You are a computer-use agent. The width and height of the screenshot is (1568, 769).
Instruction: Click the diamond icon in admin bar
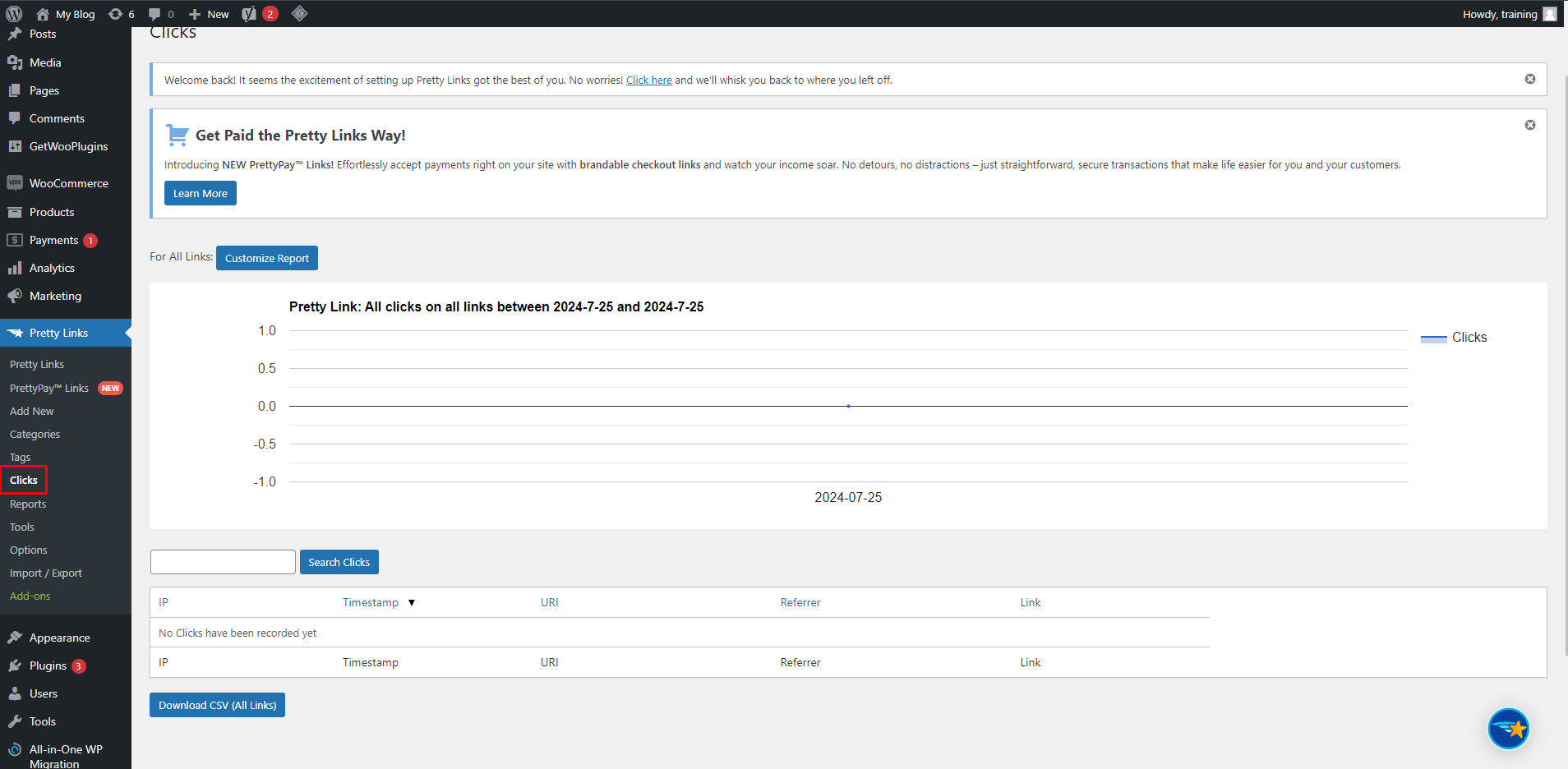(x=299, y=14)
